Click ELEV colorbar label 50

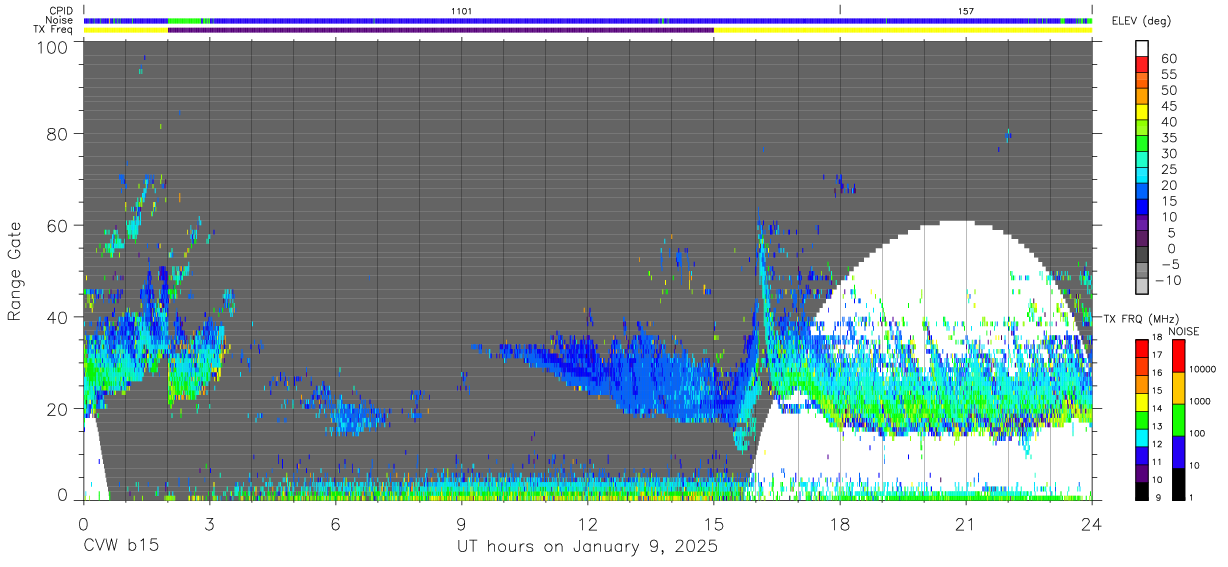pos(1169,91)
